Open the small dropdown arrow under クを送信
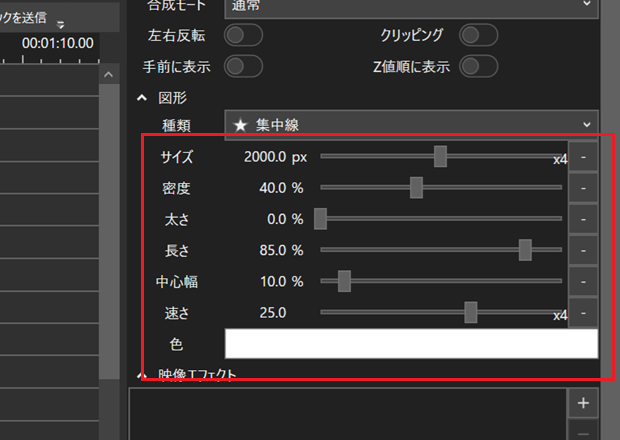Viewport: 620px width, 440px height. click(60, 25)
